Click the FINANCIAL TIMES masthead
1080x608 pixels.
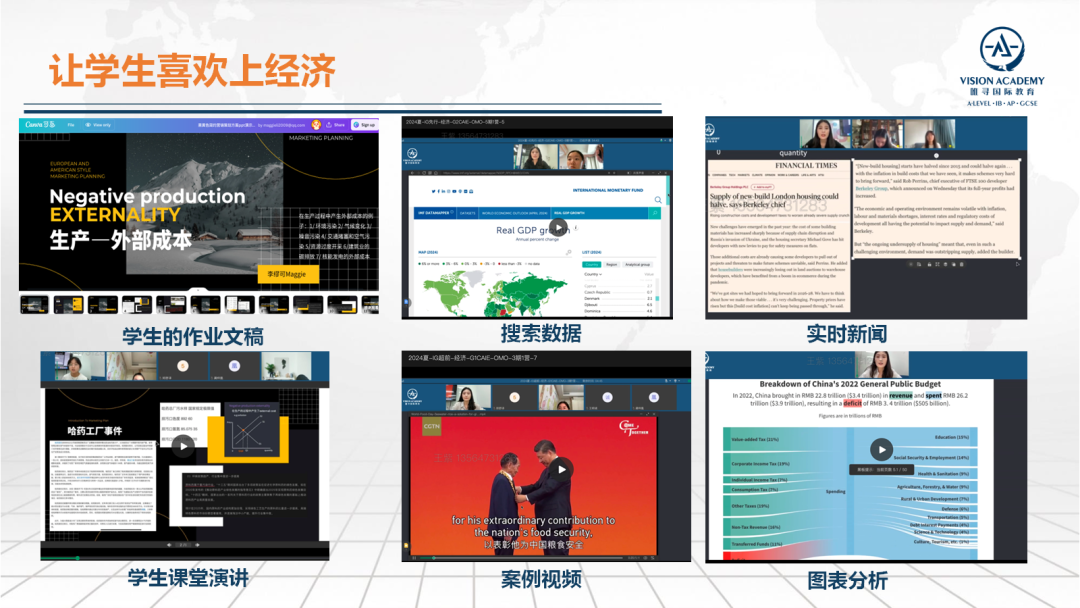pyautogui.click(x=806, y=166)
